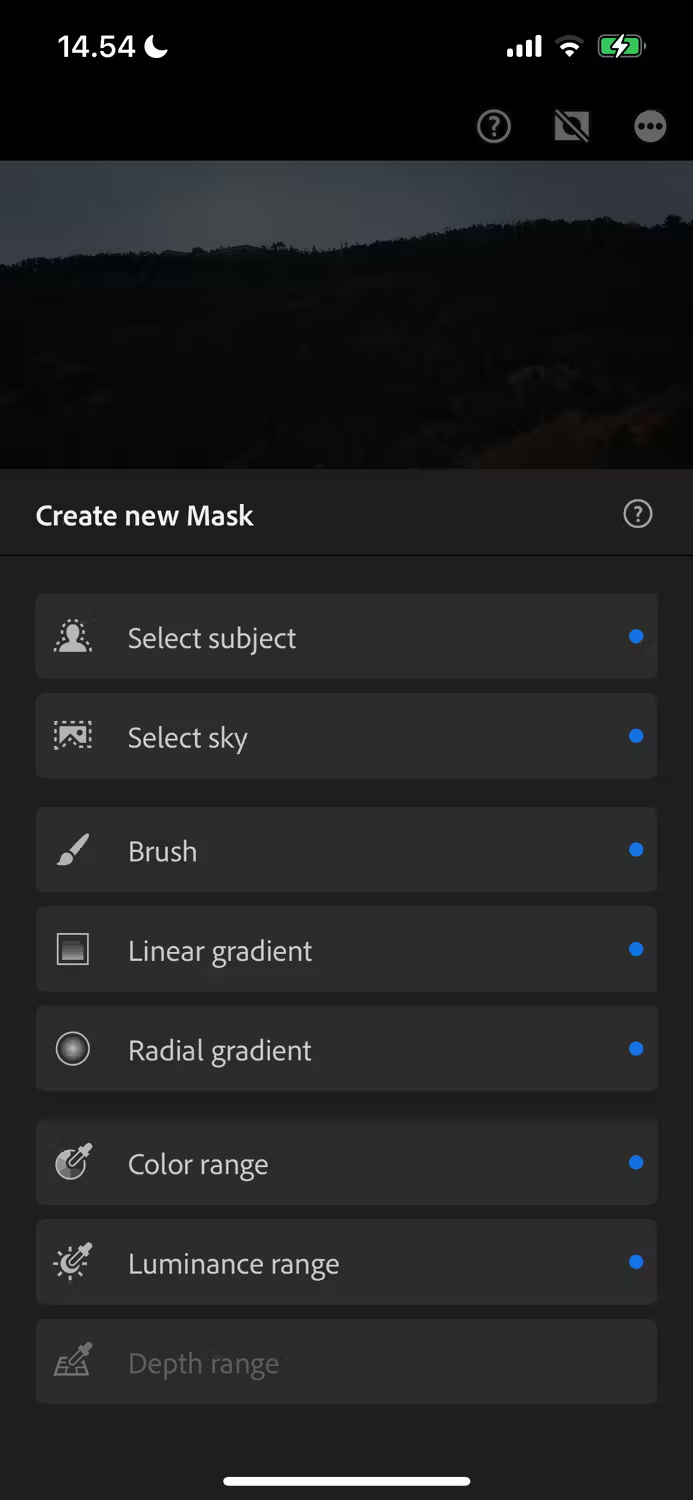Tap the Brush tool icon
This screenshot has height=1500, width=693.
pos(73,850)
